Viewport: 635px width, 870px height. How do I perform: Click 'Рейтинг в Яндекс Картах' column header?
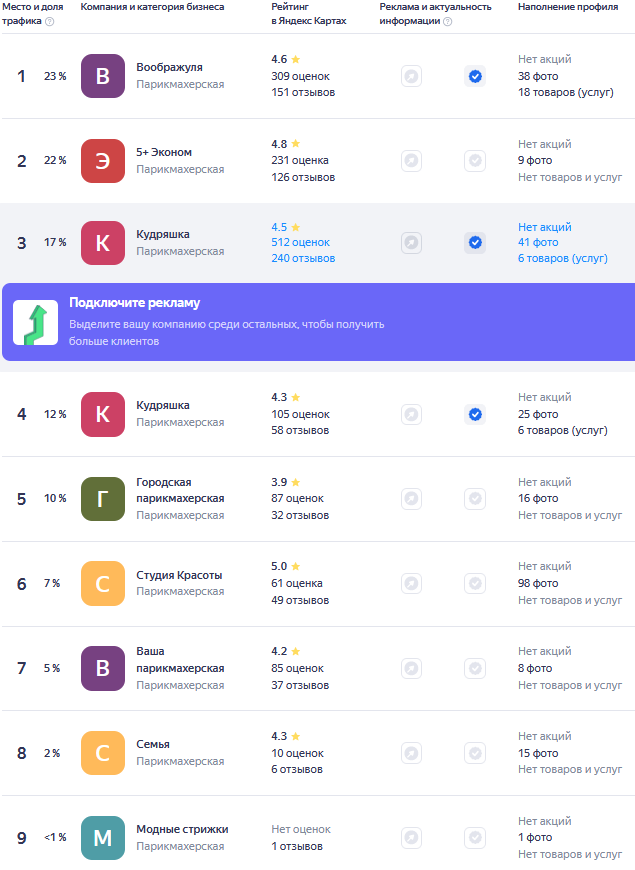(309, 14)
